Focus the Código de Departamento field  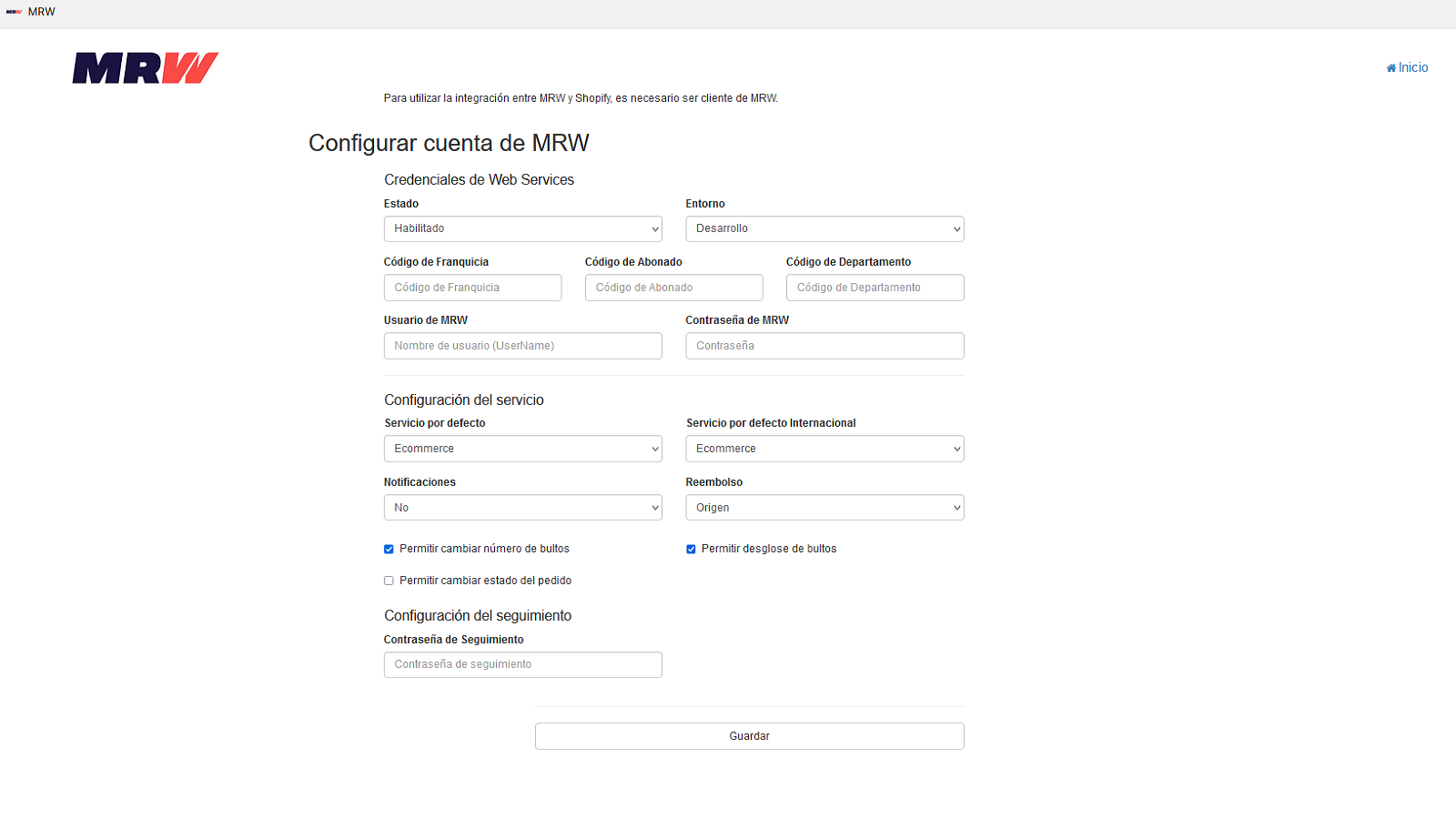tap(875, 288)
